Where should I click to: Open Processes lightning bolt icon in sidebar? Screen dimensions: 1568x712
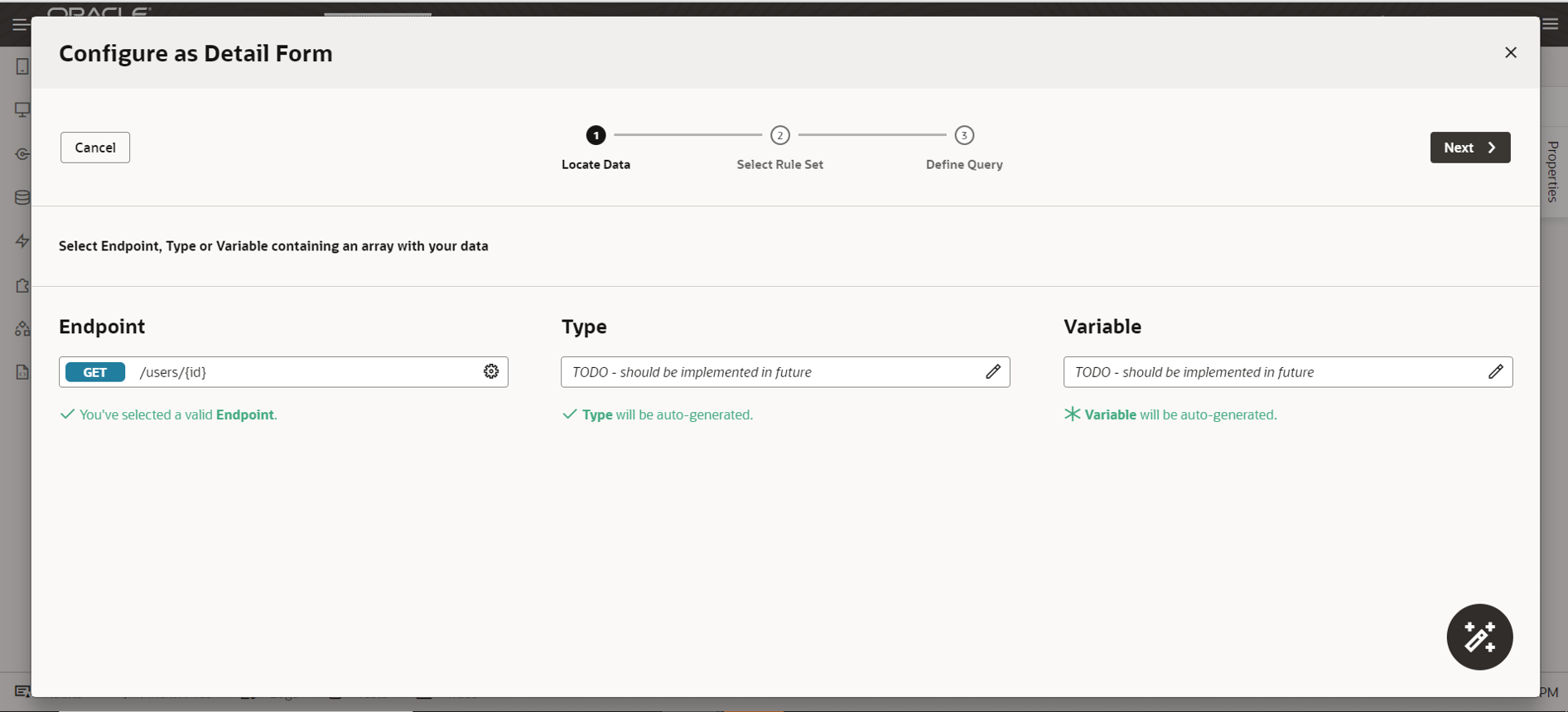click(x=22, y=241)
